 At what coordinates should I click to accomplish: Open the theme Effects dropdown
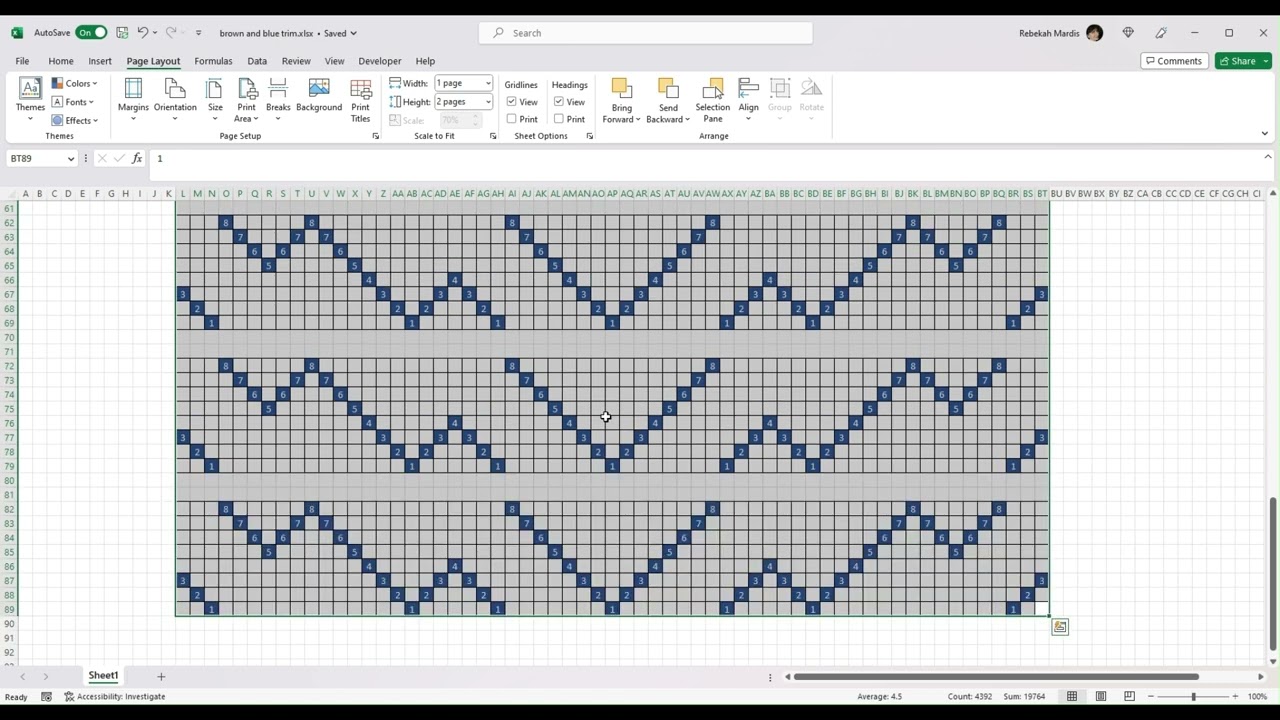[75, 120]
